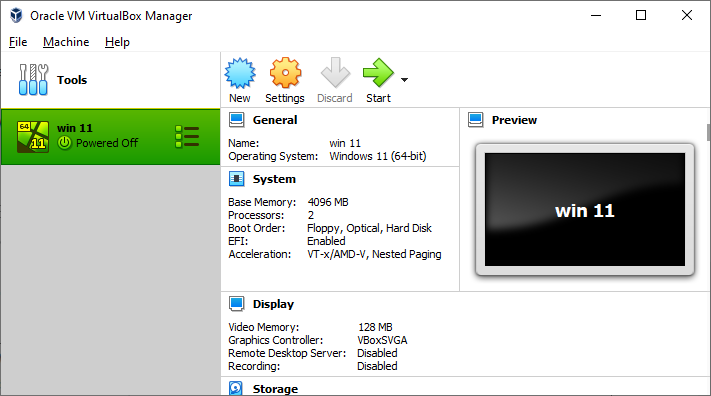Click the Acceleration value text
The image size is (711, 396).
[374, 254]
